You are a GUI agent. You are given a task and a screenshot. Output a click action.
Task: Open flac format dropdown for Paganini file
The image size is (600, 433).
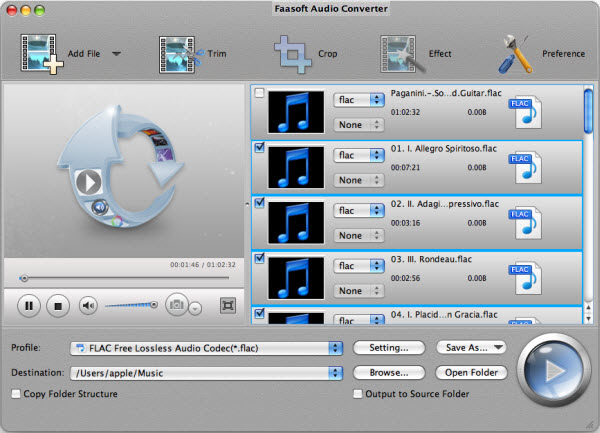click(359, 100)
